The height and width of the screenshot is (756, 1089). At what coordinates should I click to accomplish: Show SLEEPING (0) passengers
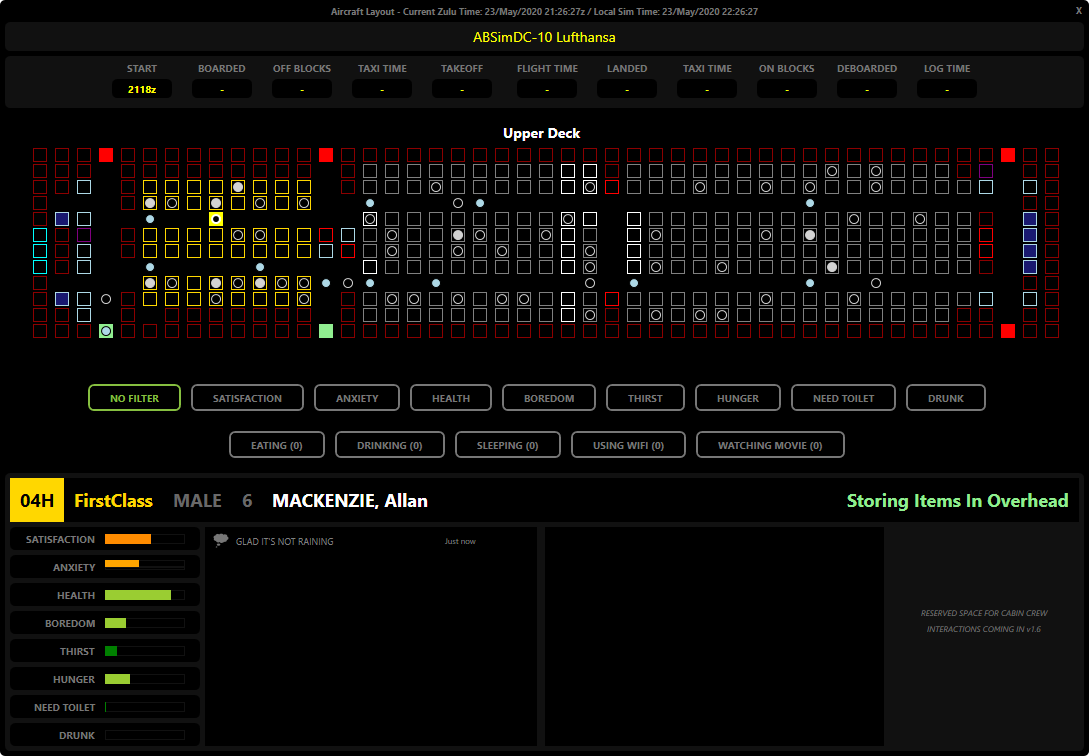click(508, 445)
